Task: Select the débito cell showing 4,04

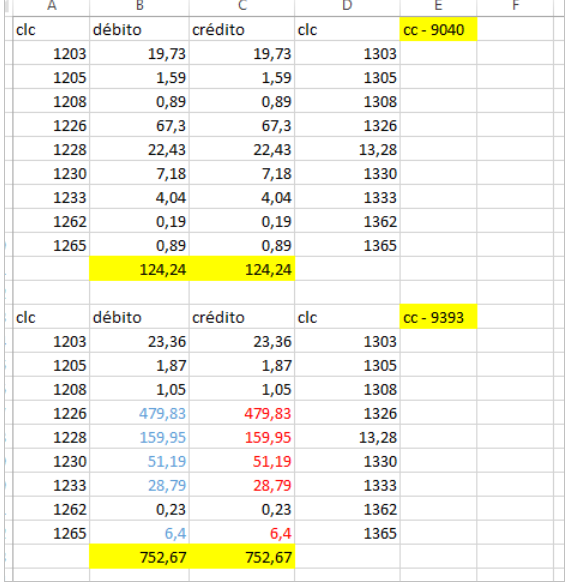Action: [139, 197]
